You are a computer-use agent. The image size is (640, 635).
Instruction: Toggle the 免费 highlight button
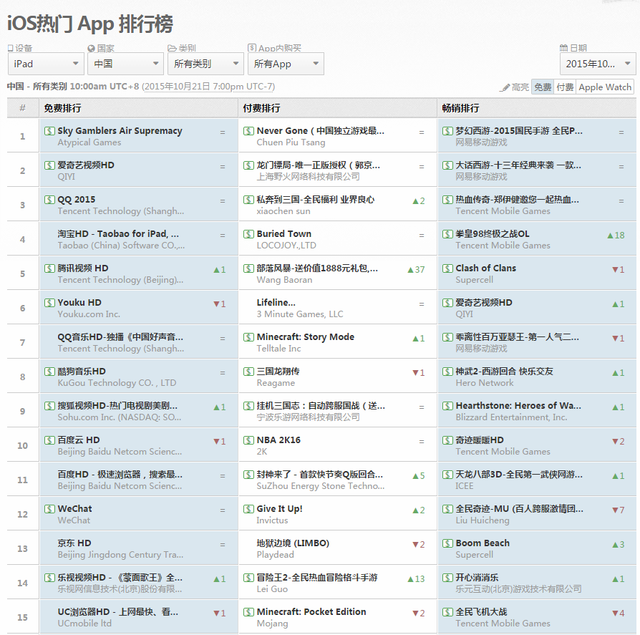pyautogui.click(x=542, y=87)
